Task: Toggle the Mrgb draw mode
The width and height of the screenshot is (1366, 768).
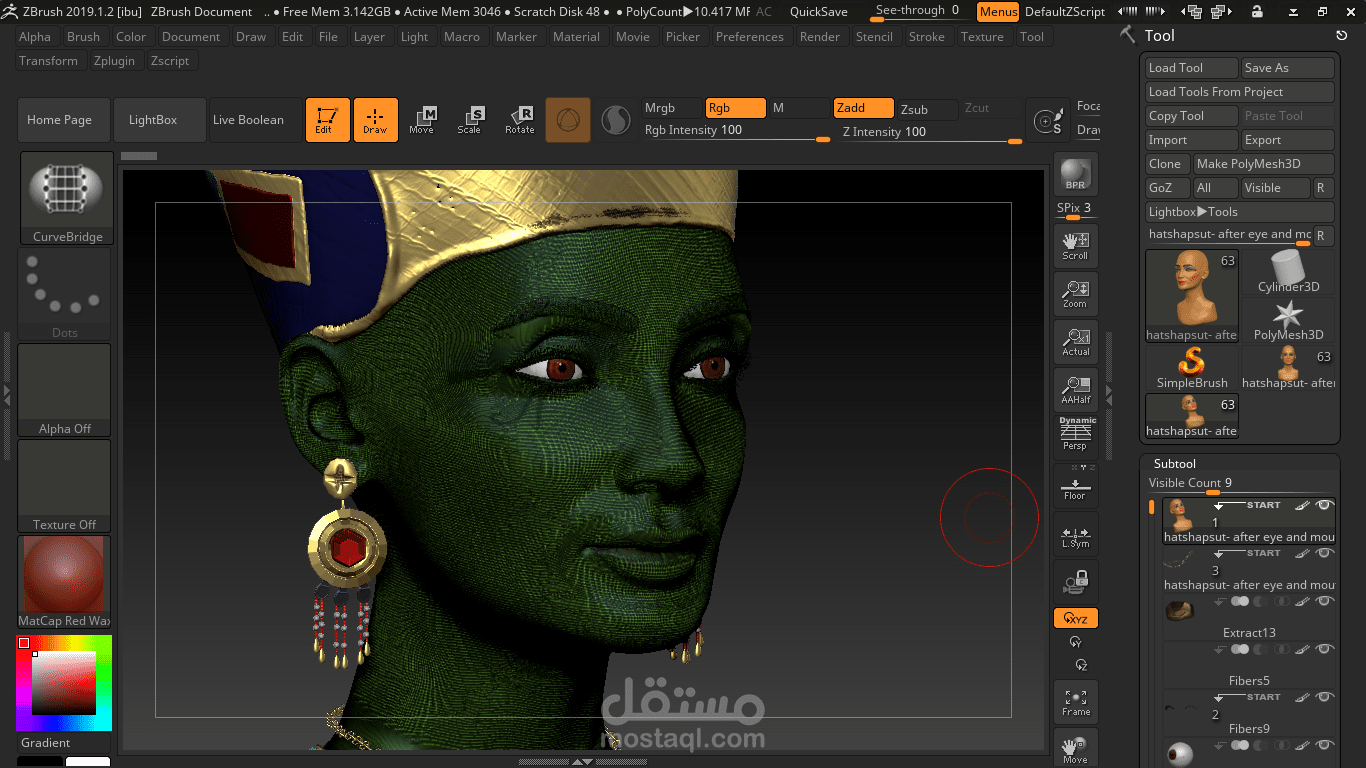Action: [x=671, y=108]
